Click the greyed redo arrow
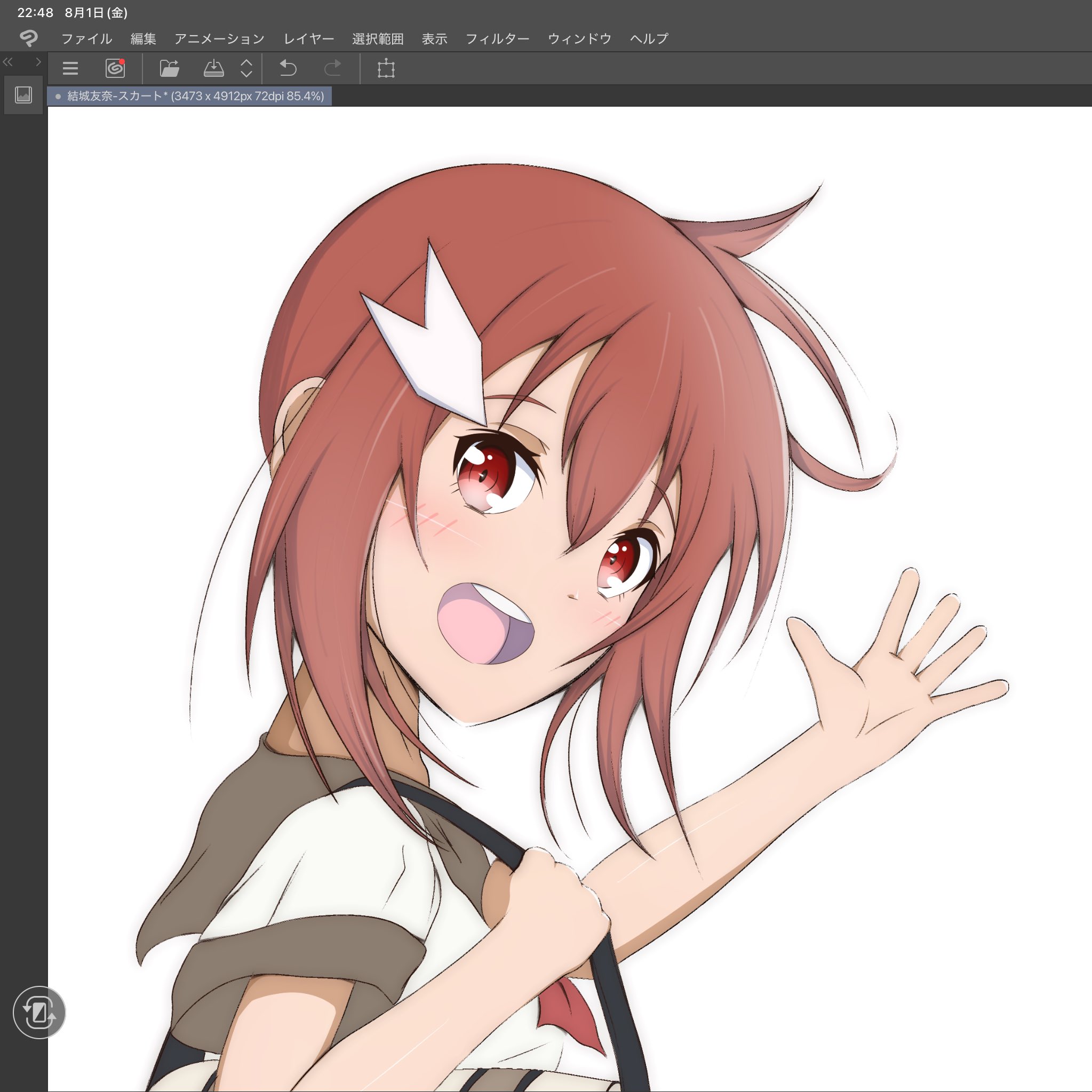The height and width of the screenshot is (1092, 1092). point(332,68)
